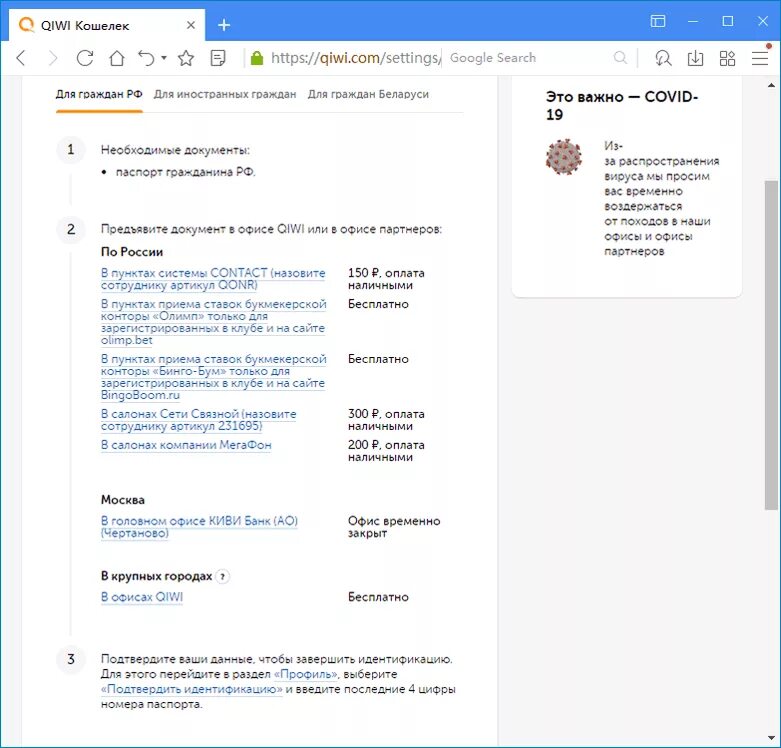Click the Это важно — COVID-19 heading
The width and height of the screenshot is (781, 748).
621,105
